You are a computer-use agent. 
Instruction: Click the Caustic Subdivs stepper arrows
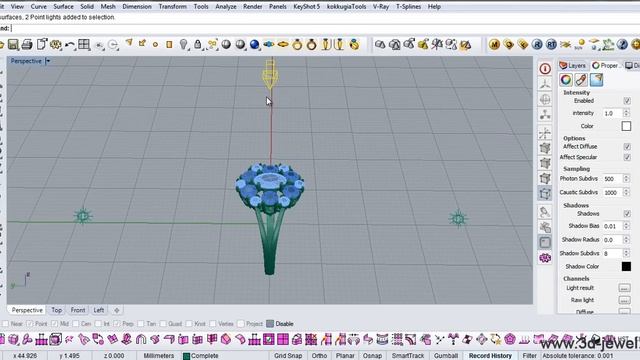[x=626, y=192]
